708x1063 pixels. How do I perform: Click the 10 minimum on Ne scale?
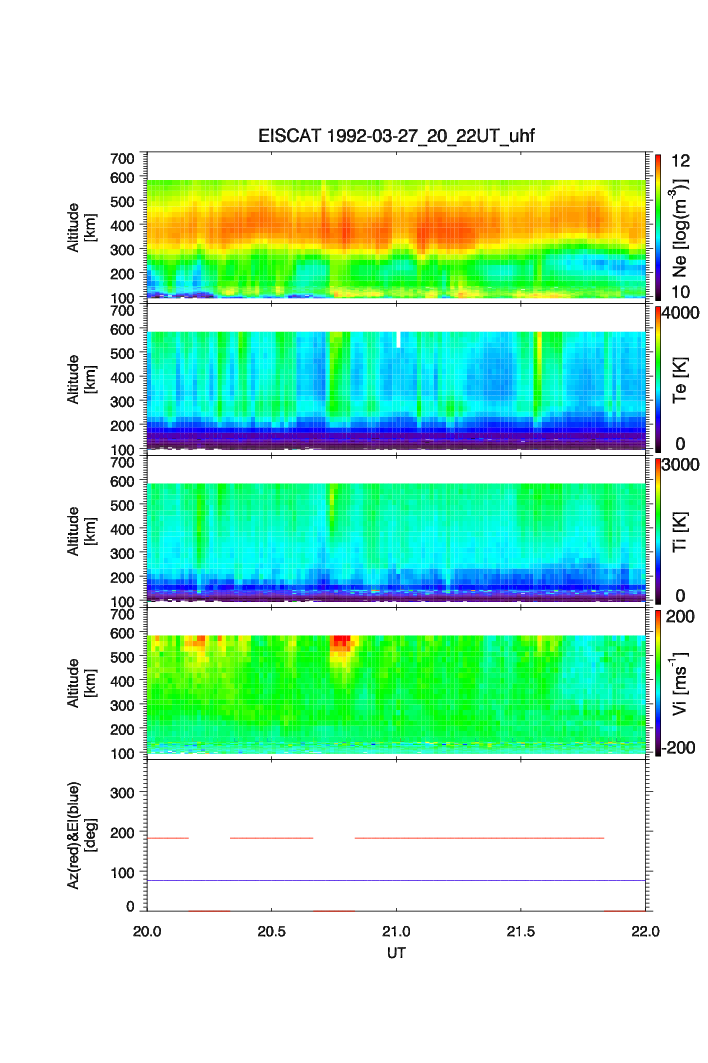(680, 292)
